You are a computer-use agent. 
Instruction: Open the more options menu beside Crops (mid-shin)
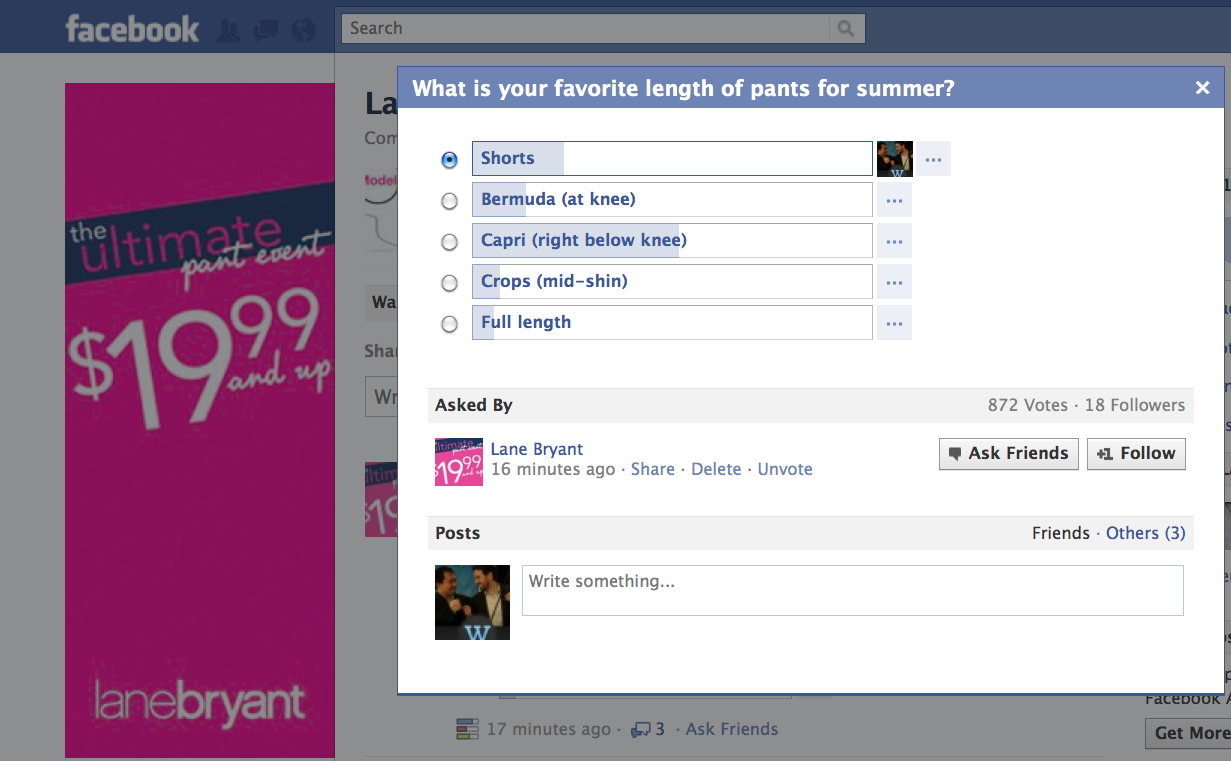894,282
